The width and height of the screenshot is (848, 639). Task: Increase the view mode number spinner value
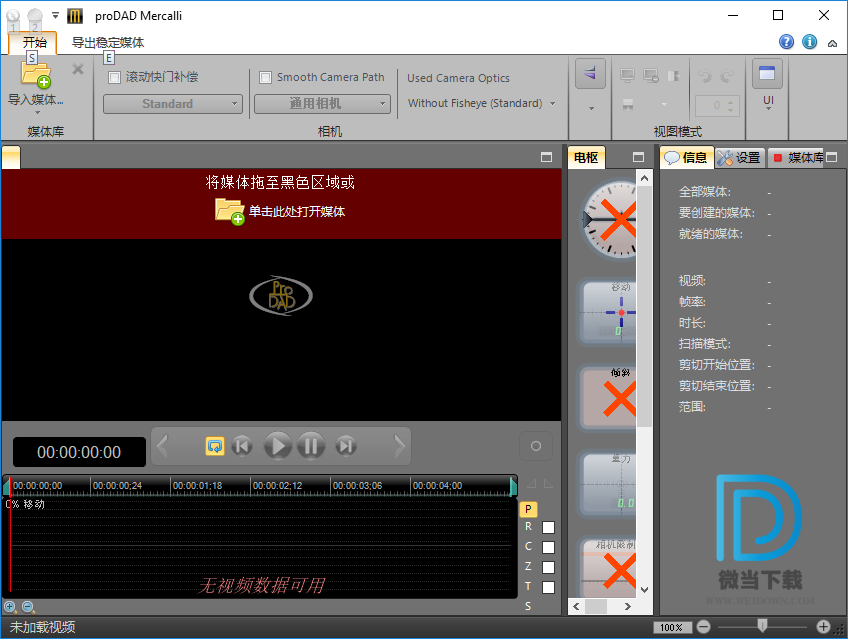pyautogui.click(x=731, y=101)
